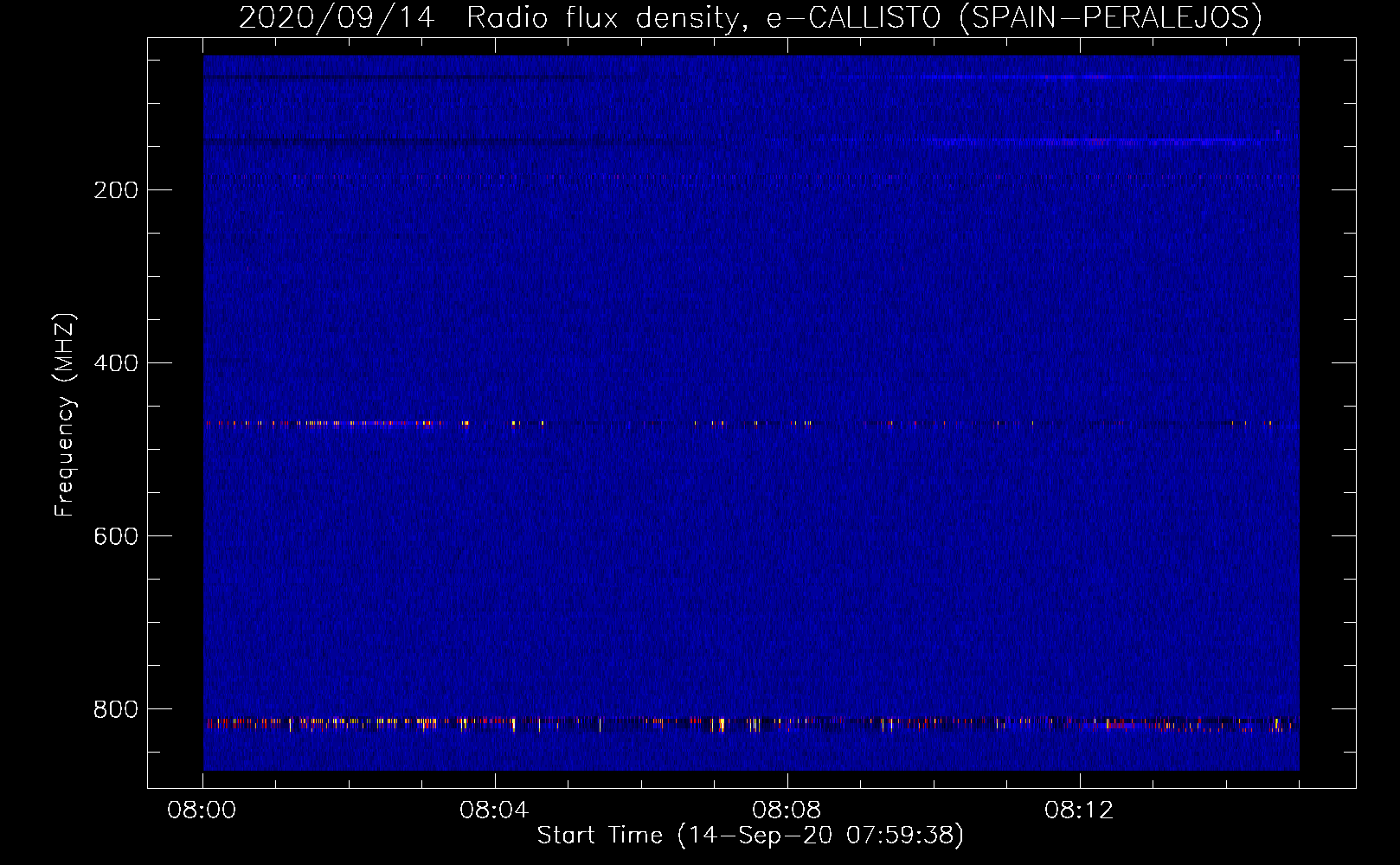Click the 08:12 time tick label

coord(1079,811)
